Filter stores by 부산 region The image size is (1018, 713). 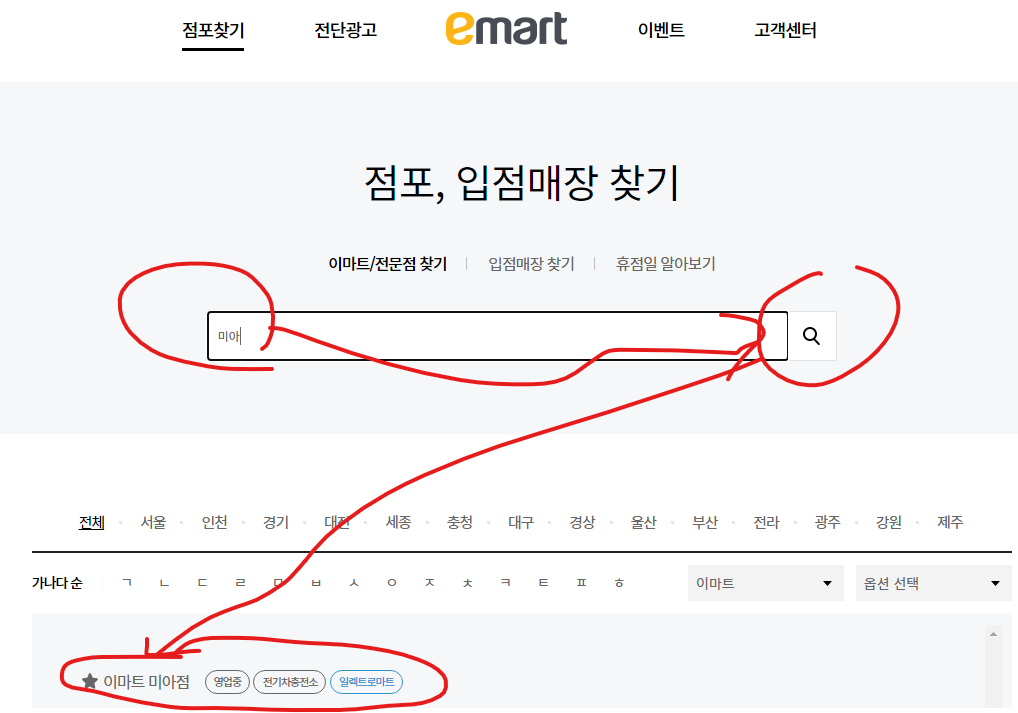[x=705, y=522]
